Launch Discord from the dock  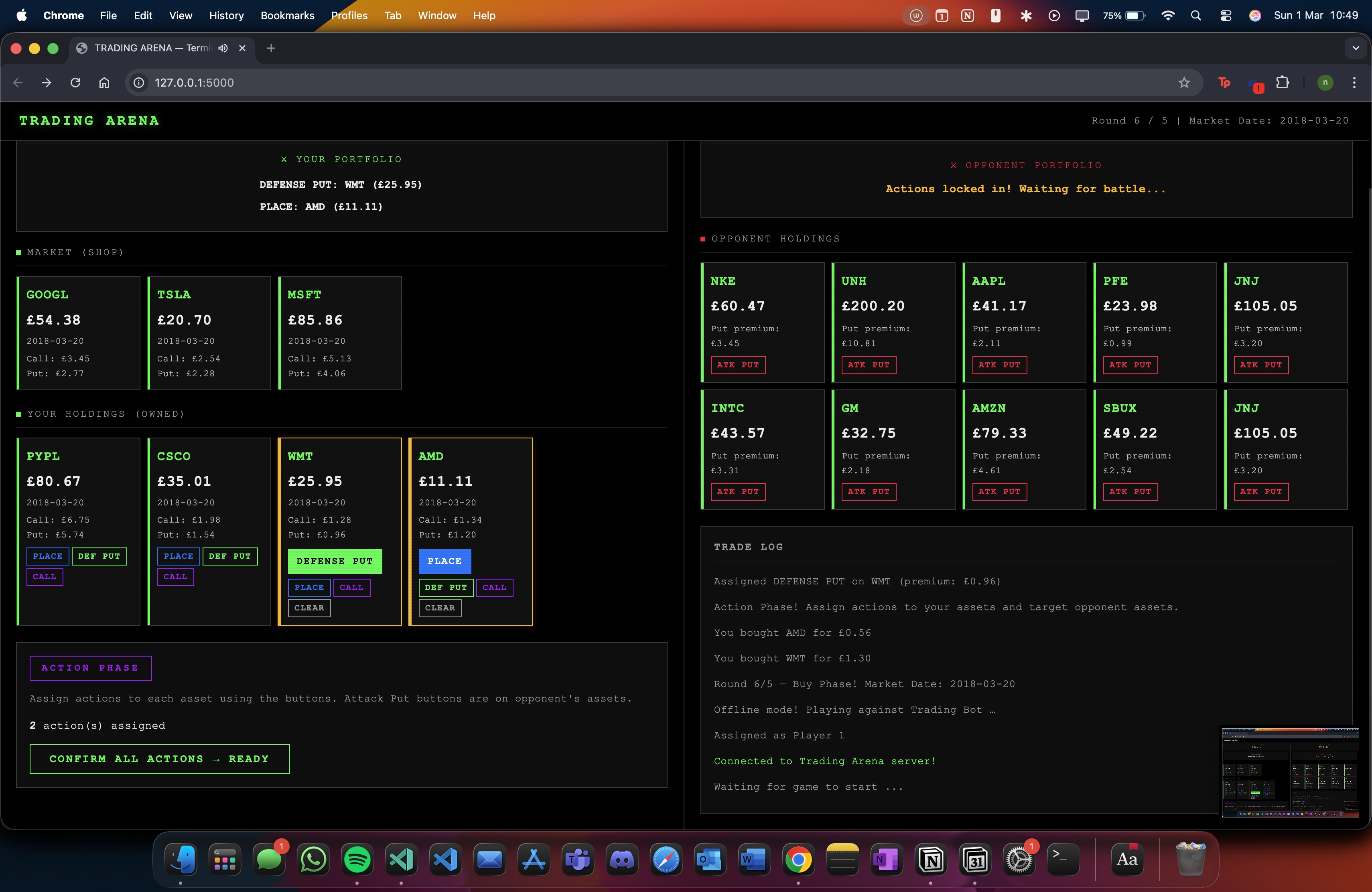622,860
